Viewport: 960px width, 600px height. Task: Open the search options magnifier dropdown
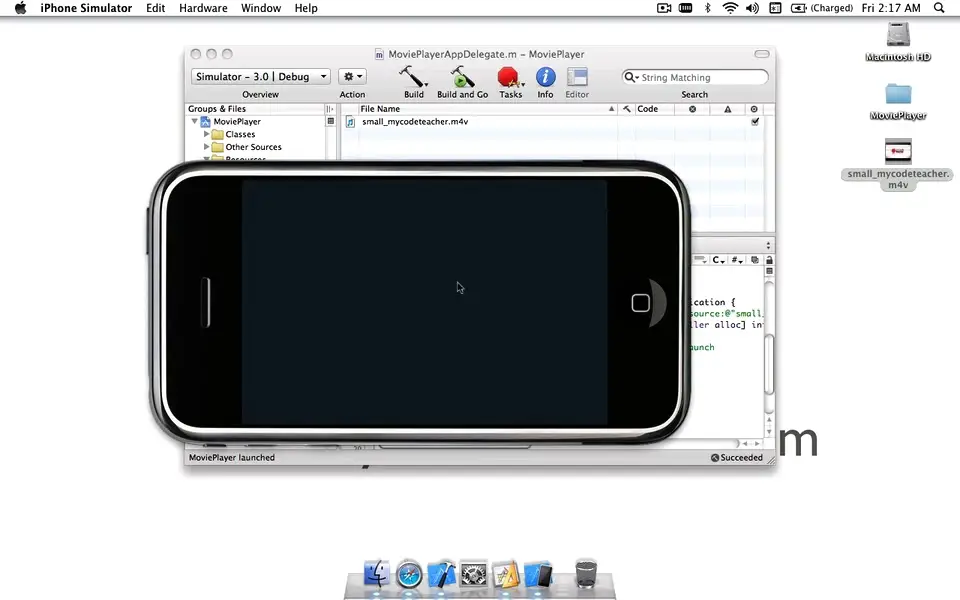tap(631, 77)
